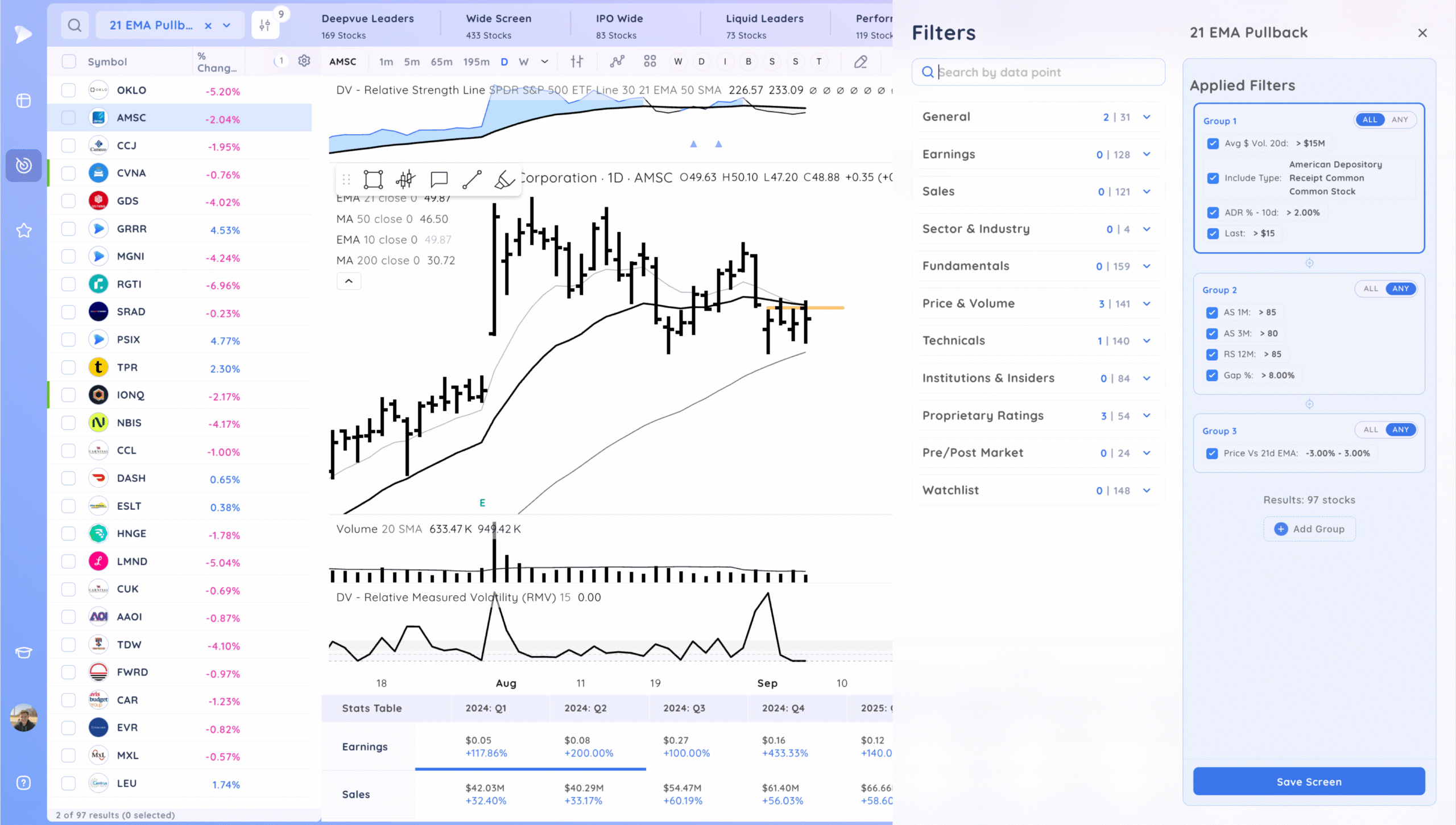Viewport: 1456px width, 825px height.
Task: Toggle the B marker circle on chart toolbar
Action: click(x=748, y=61)
